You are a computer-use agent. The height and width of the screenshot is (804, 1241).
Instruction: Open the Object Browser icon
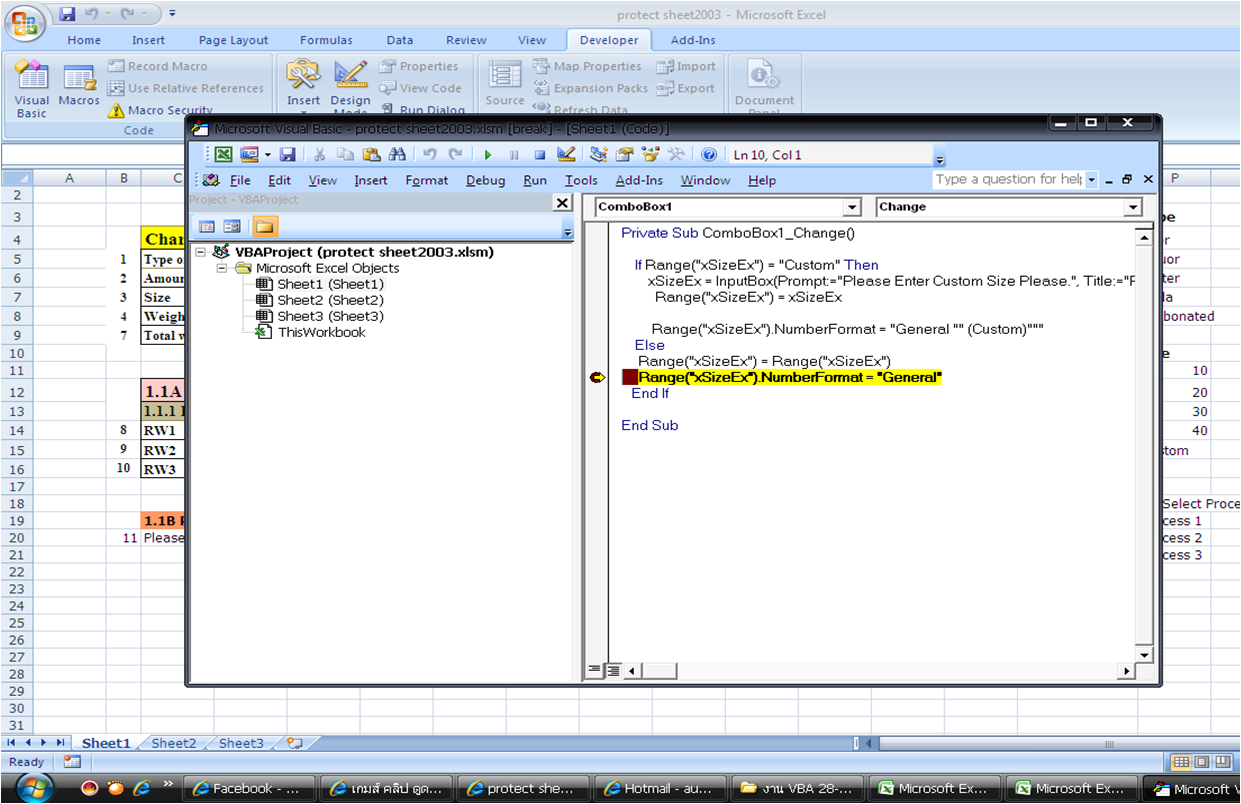point(651,155)
